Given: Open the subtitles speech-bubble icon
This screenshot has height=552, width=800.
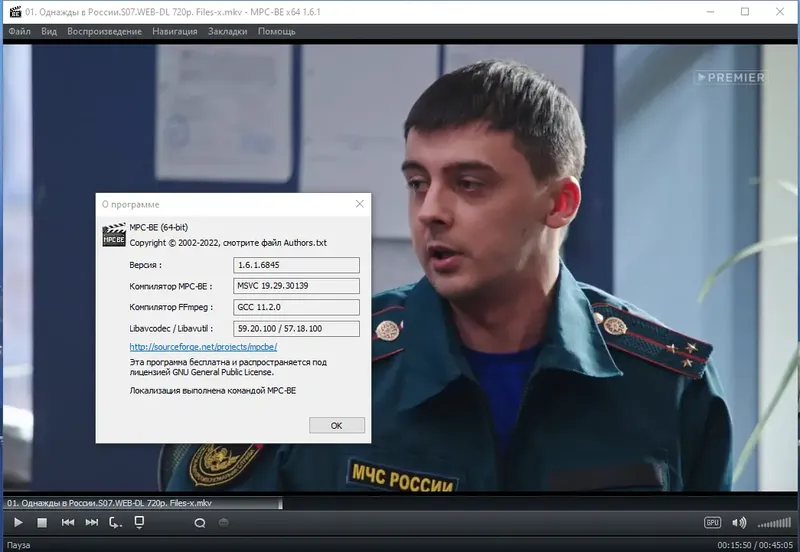Looking at the screenshot, I should 199,523.
